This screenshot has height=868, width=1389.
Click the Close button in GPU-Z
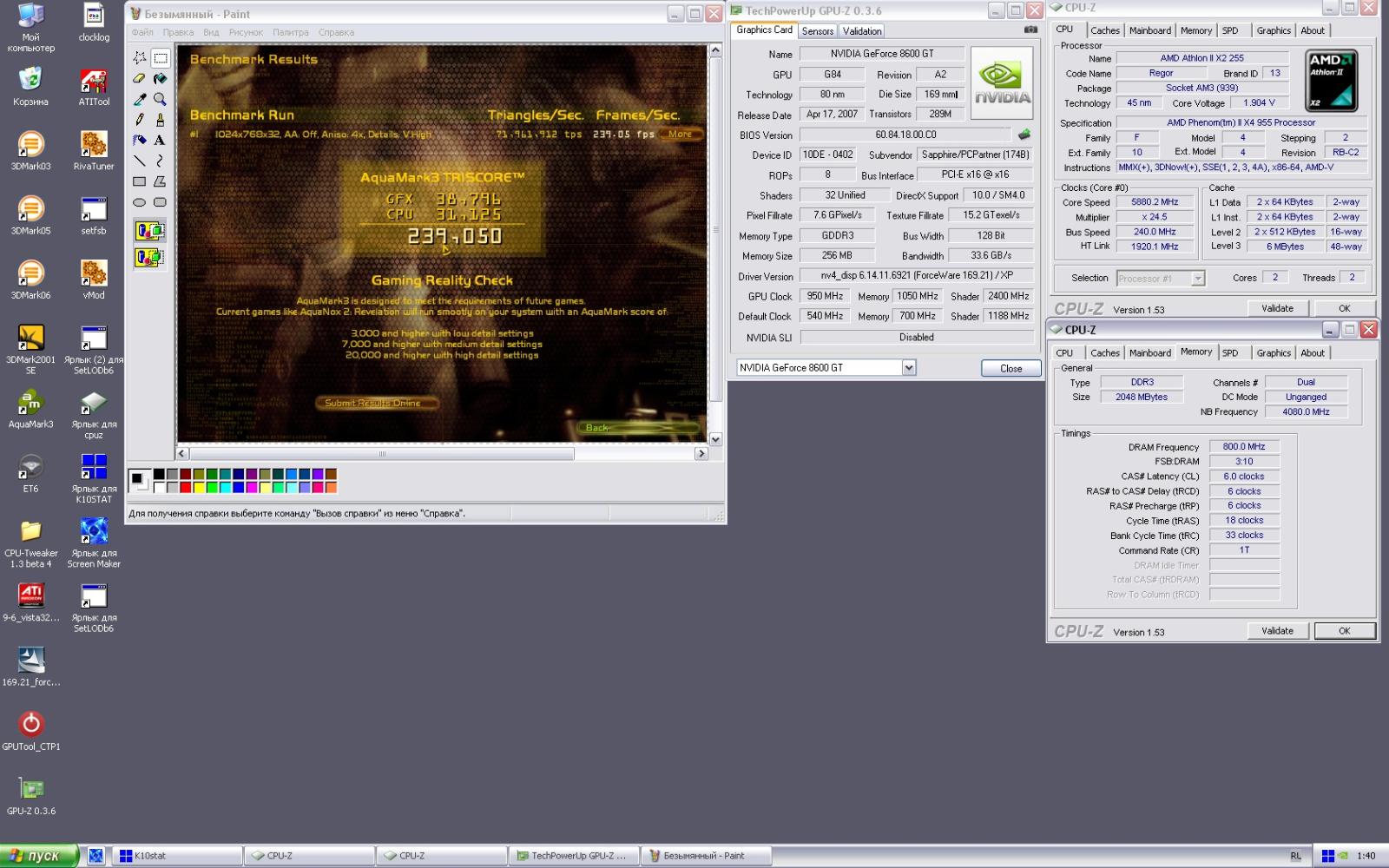[1011, 369]
